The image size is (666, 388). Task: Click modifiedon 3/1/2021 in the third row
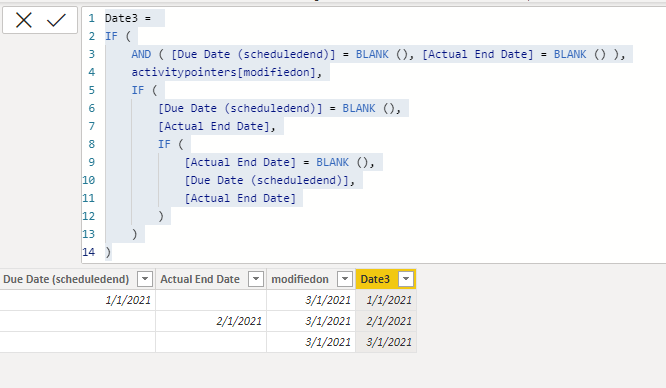pos(311,342)
